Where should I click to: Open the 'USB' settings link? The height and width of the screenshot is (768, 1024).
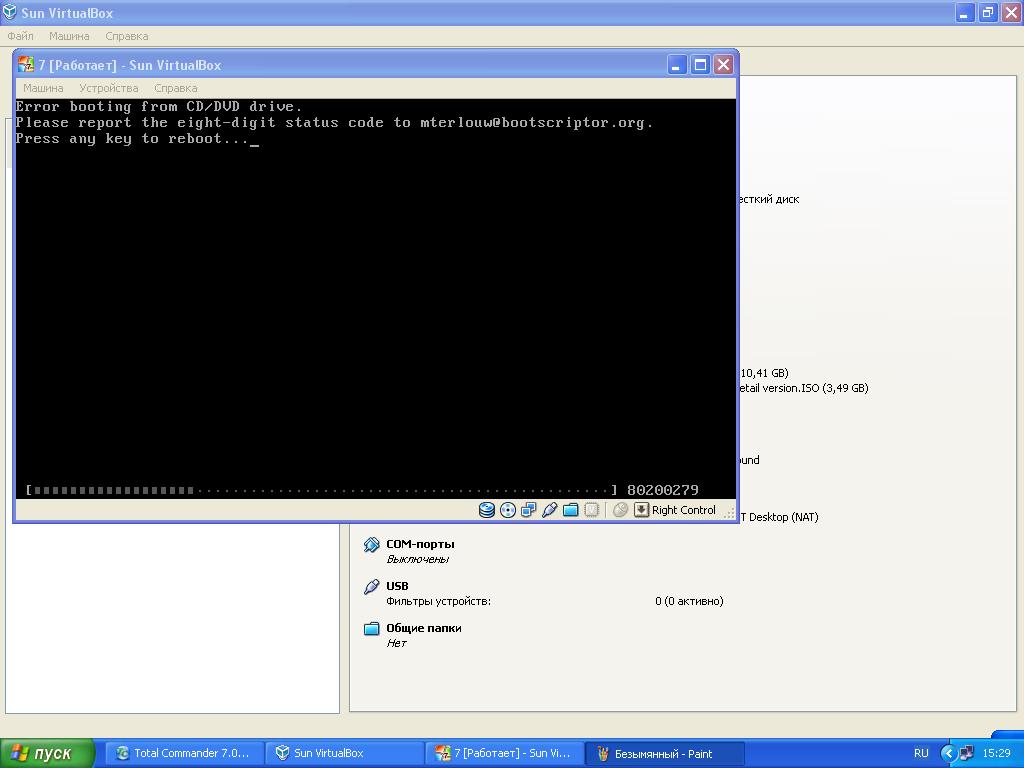(397, 586)
